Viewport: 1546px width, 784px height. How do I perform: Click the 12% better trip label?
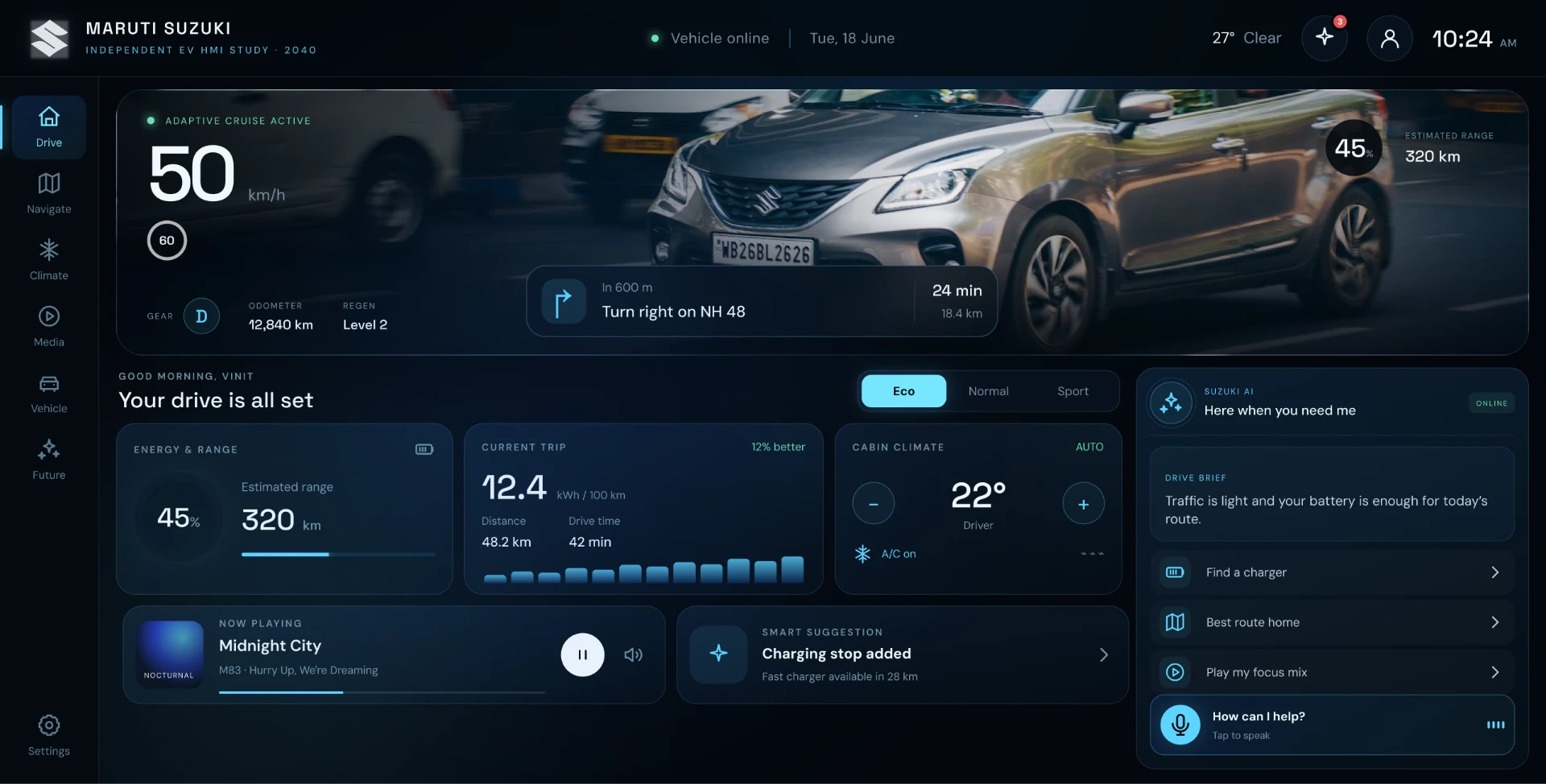point(778,447)
